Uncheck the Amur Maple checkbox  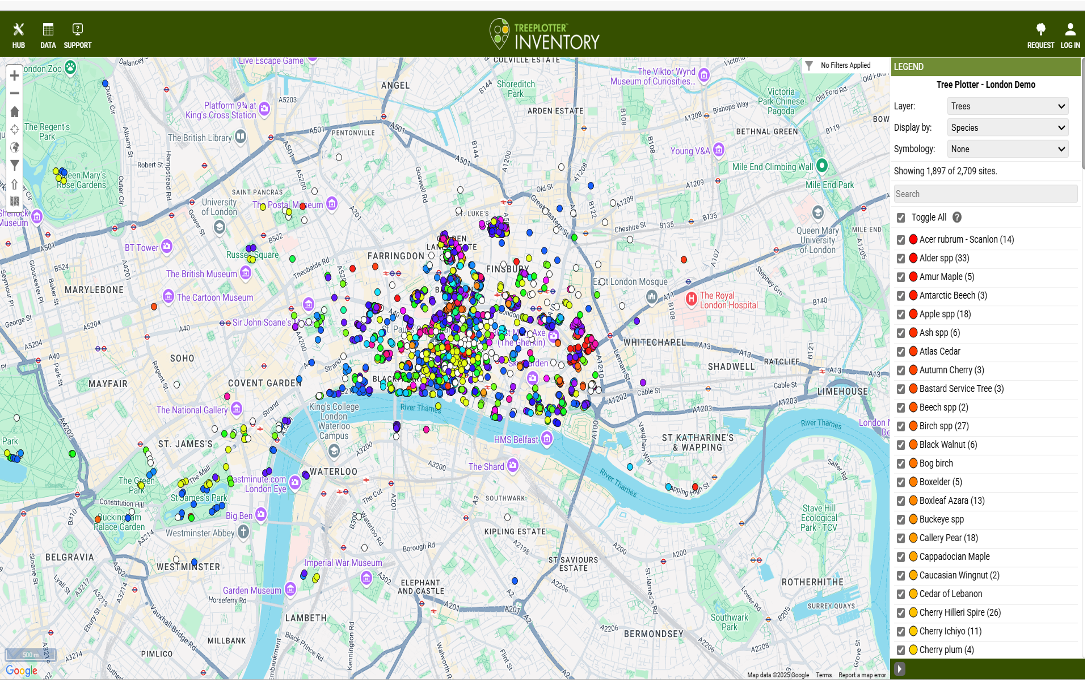pyautogui.click(x=901, y=277)
